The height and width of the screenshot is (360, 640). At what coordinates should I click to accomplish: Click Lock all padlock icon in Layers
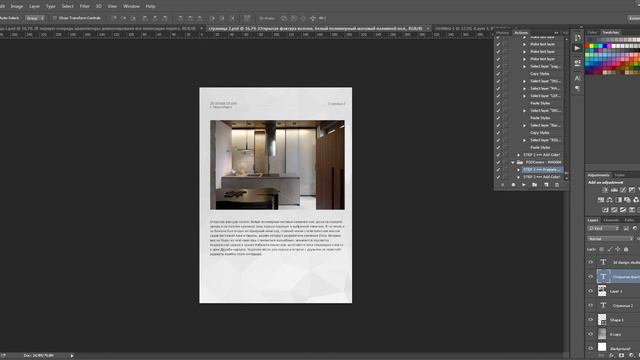pos(626,249)
